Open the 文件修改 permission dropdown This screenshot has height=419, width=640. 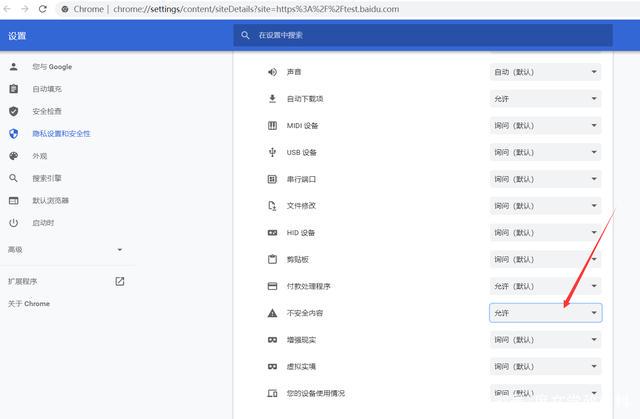[x=545, y=206]
